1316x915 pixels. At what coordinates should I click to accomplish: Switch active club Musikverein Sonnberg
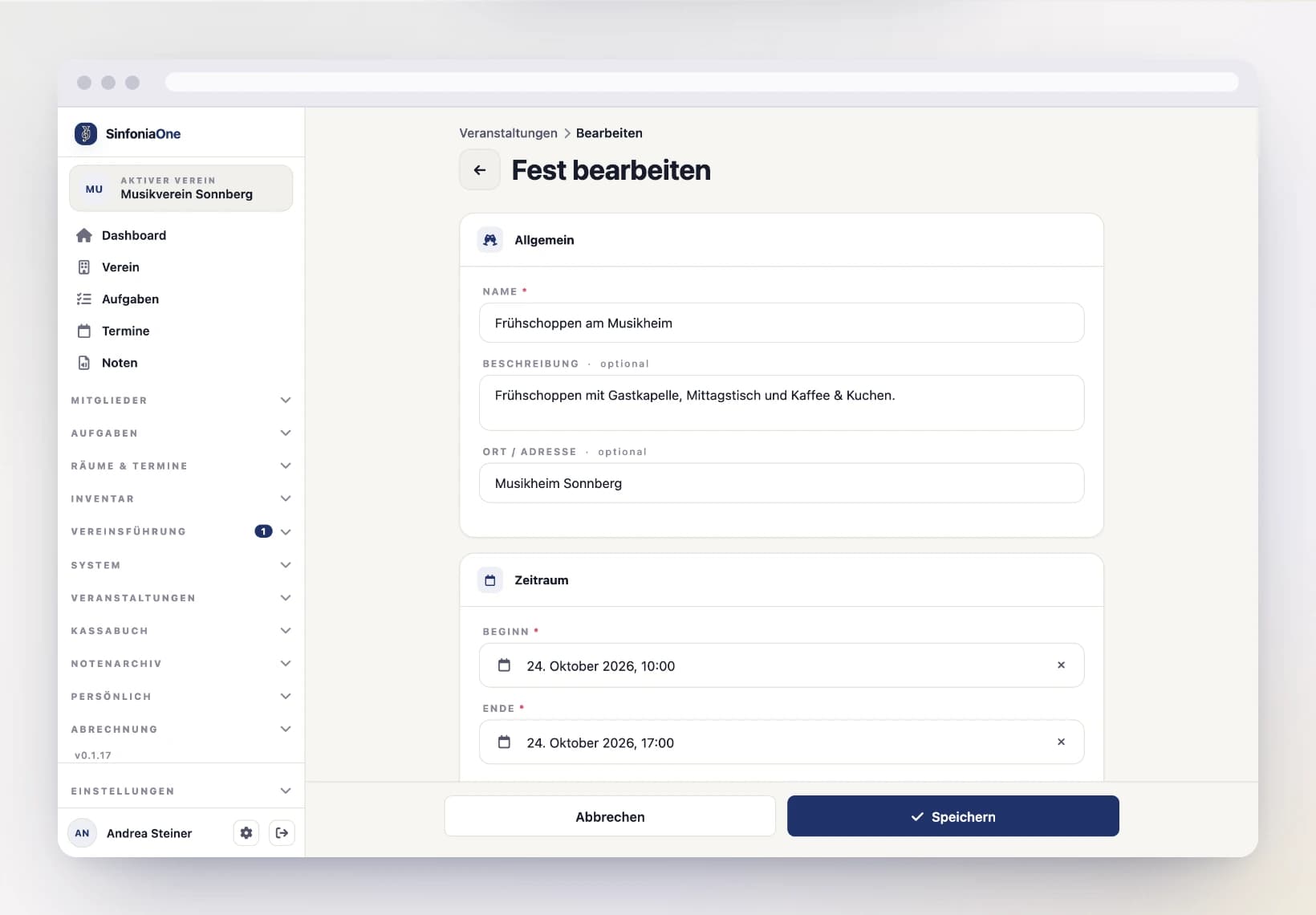coord(181,189)
